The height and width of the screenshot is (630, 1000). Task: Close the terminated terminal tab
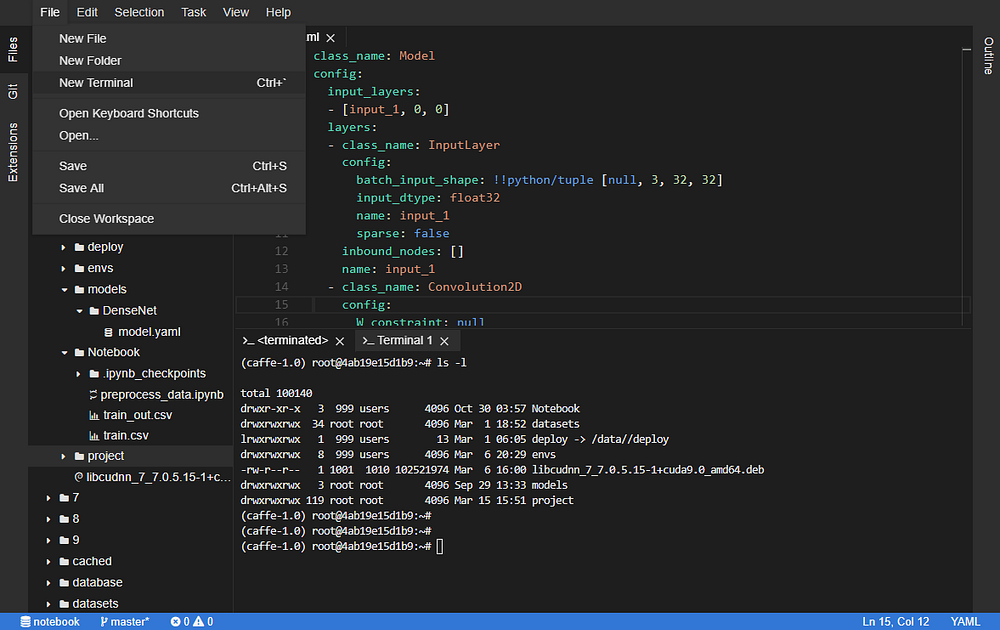[x=340, y=341]
